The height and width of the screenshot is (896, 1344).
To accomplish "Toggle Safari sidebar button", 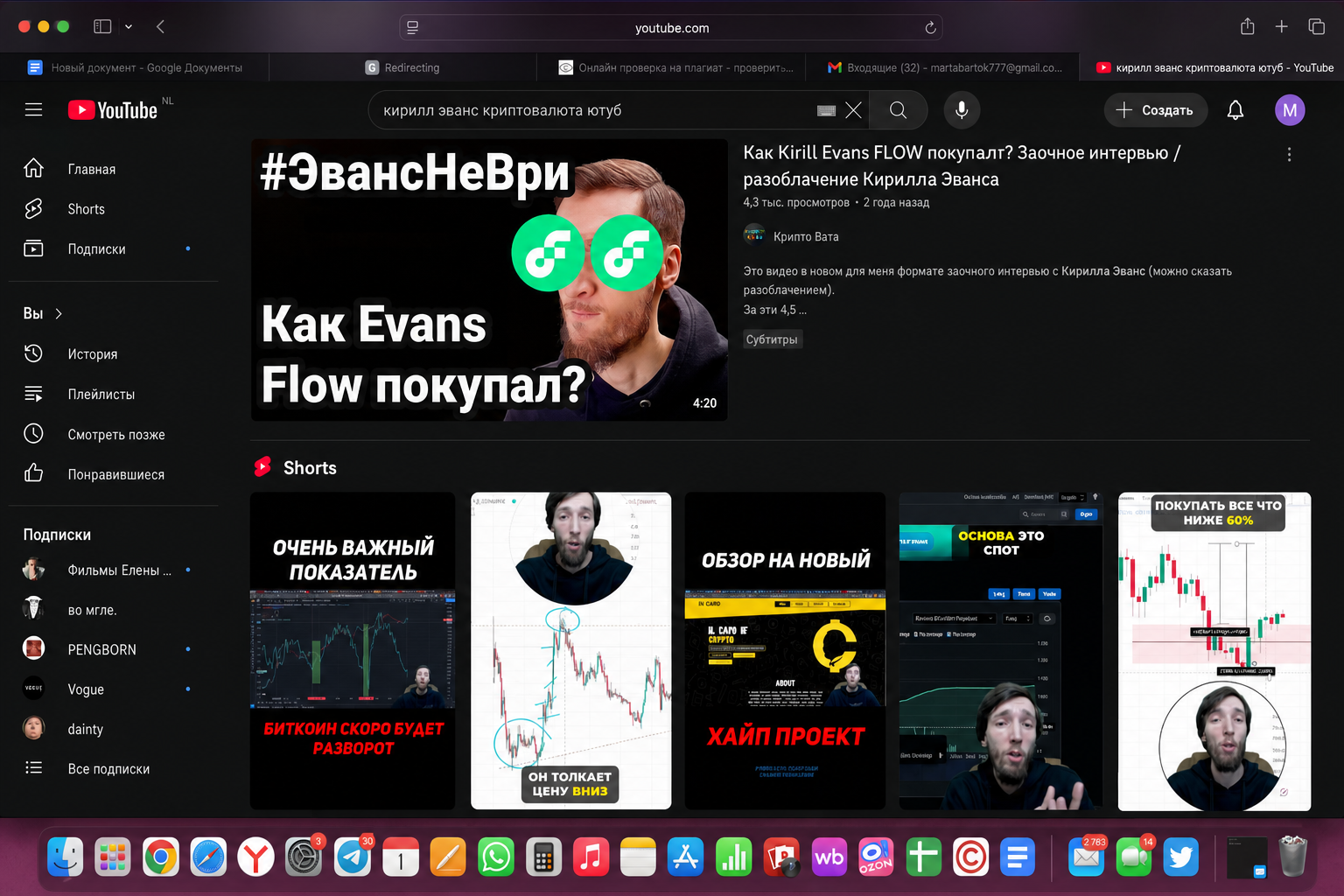I will (102, 27).
